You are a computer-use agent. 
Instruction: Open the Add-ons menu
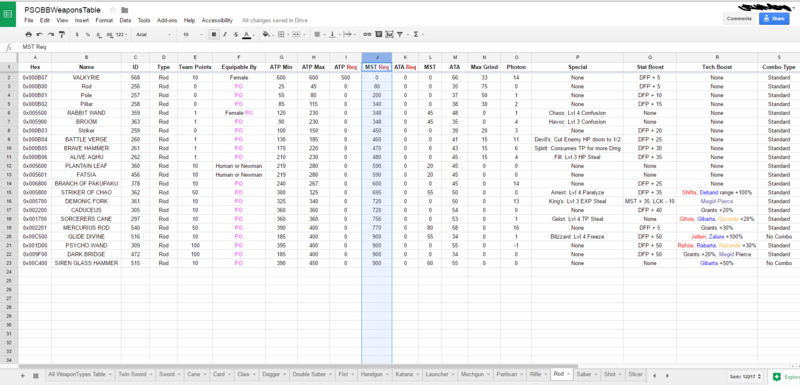click(x=167, y=20)
